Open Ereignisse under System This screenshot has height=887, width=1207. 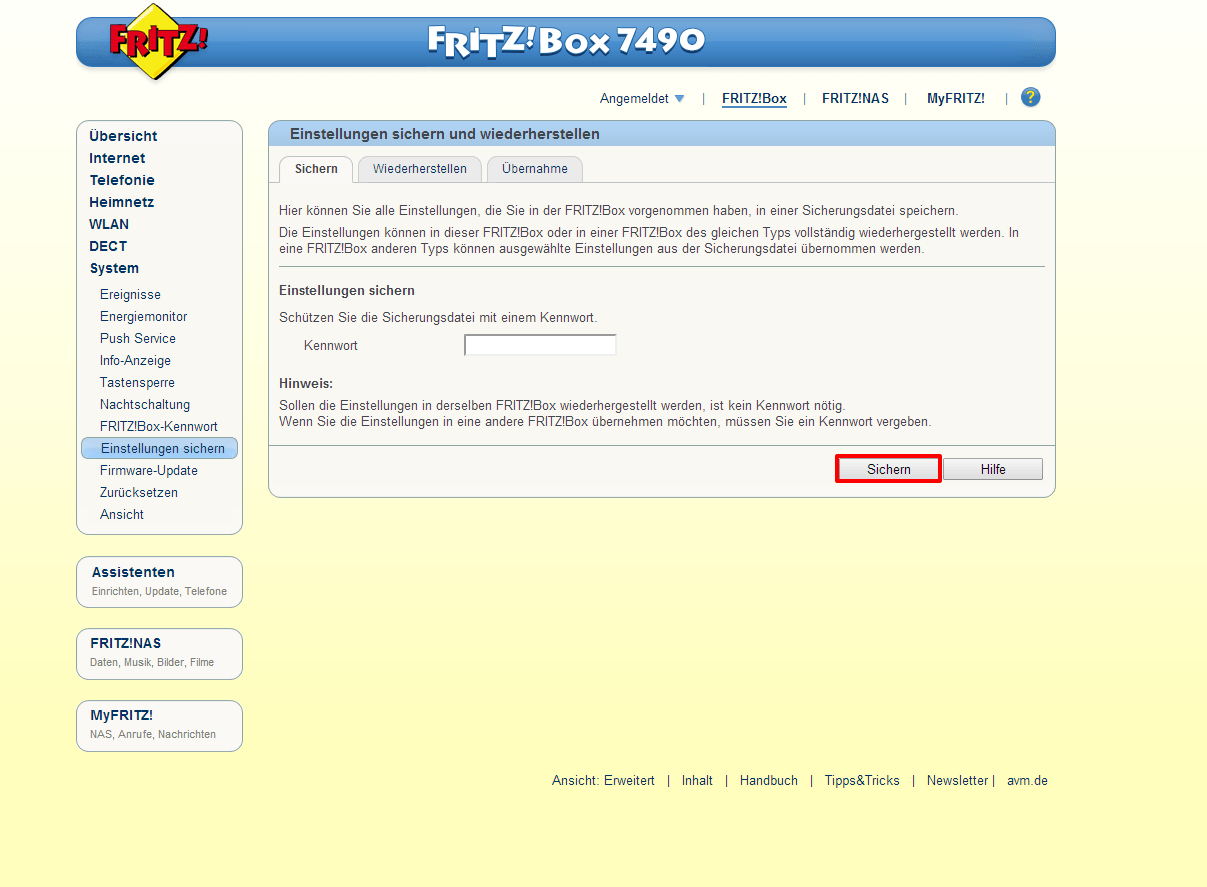coord(130,294)
